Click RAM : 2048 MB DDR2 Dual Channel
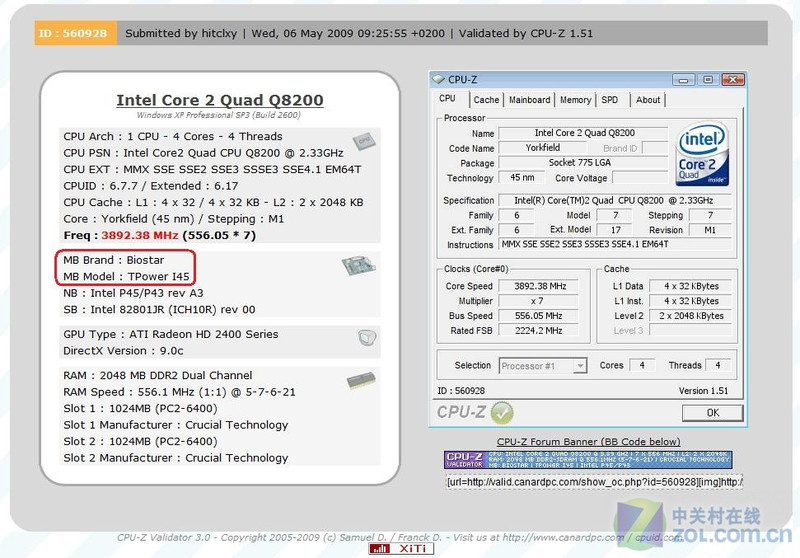The height and width of the screenshot is (558, 800). (158, 375)
